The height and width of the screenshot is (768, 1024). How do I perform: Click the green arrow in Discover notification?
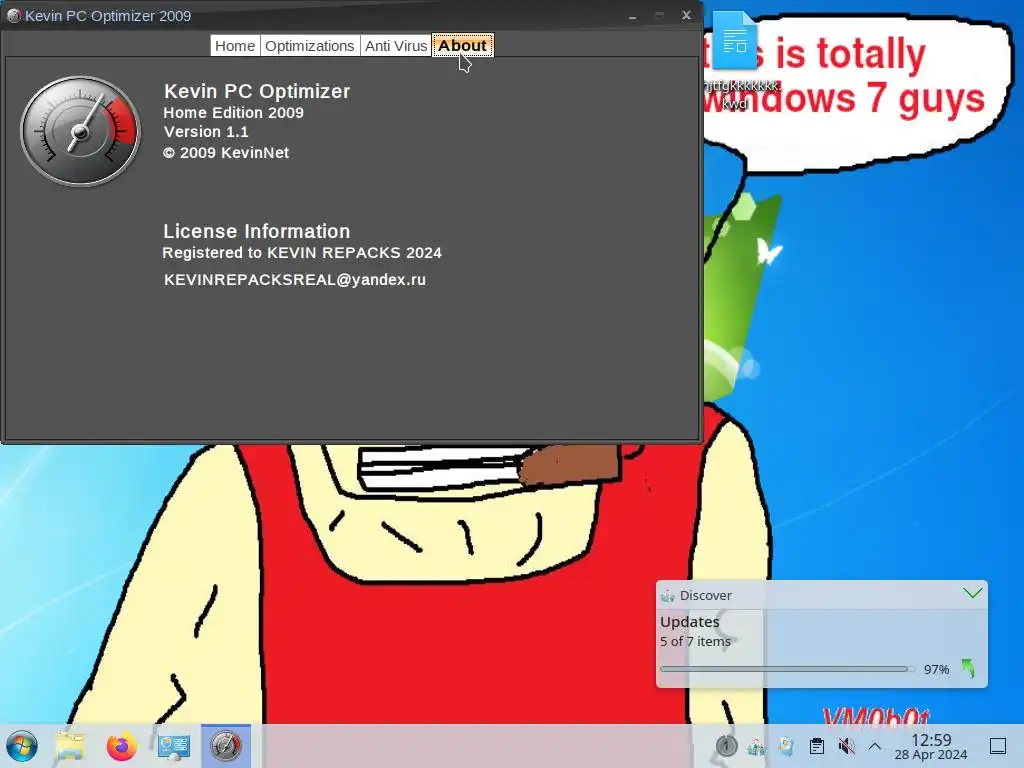(x=968, y=668)
